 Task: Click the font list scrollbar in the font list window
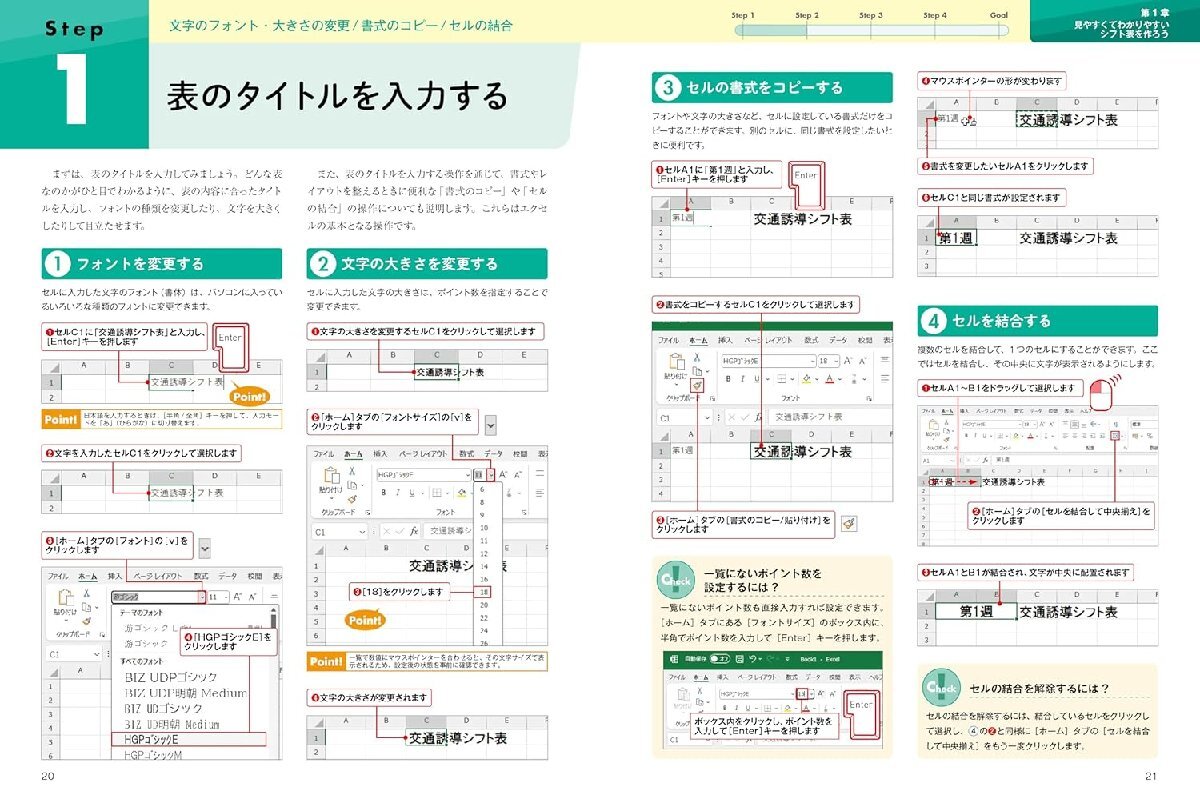click(273, 681)
